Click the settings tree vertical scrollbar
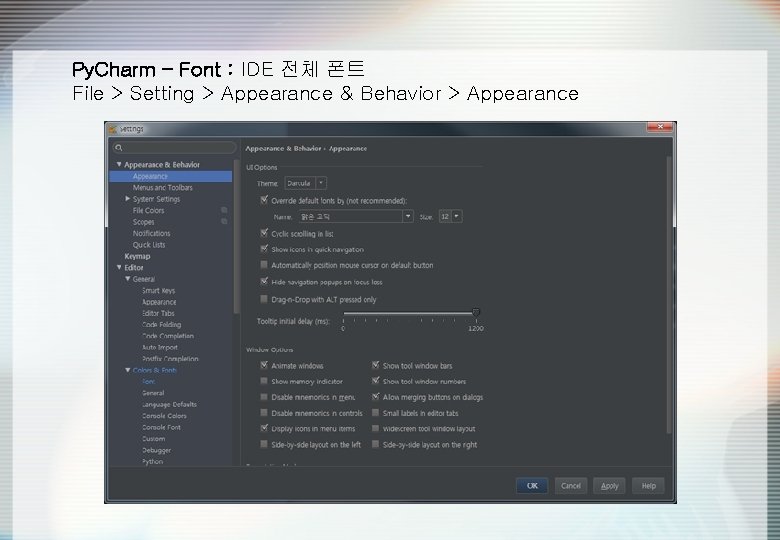The image size is (780, 540). pyautogui.click(x=236, y=236)
